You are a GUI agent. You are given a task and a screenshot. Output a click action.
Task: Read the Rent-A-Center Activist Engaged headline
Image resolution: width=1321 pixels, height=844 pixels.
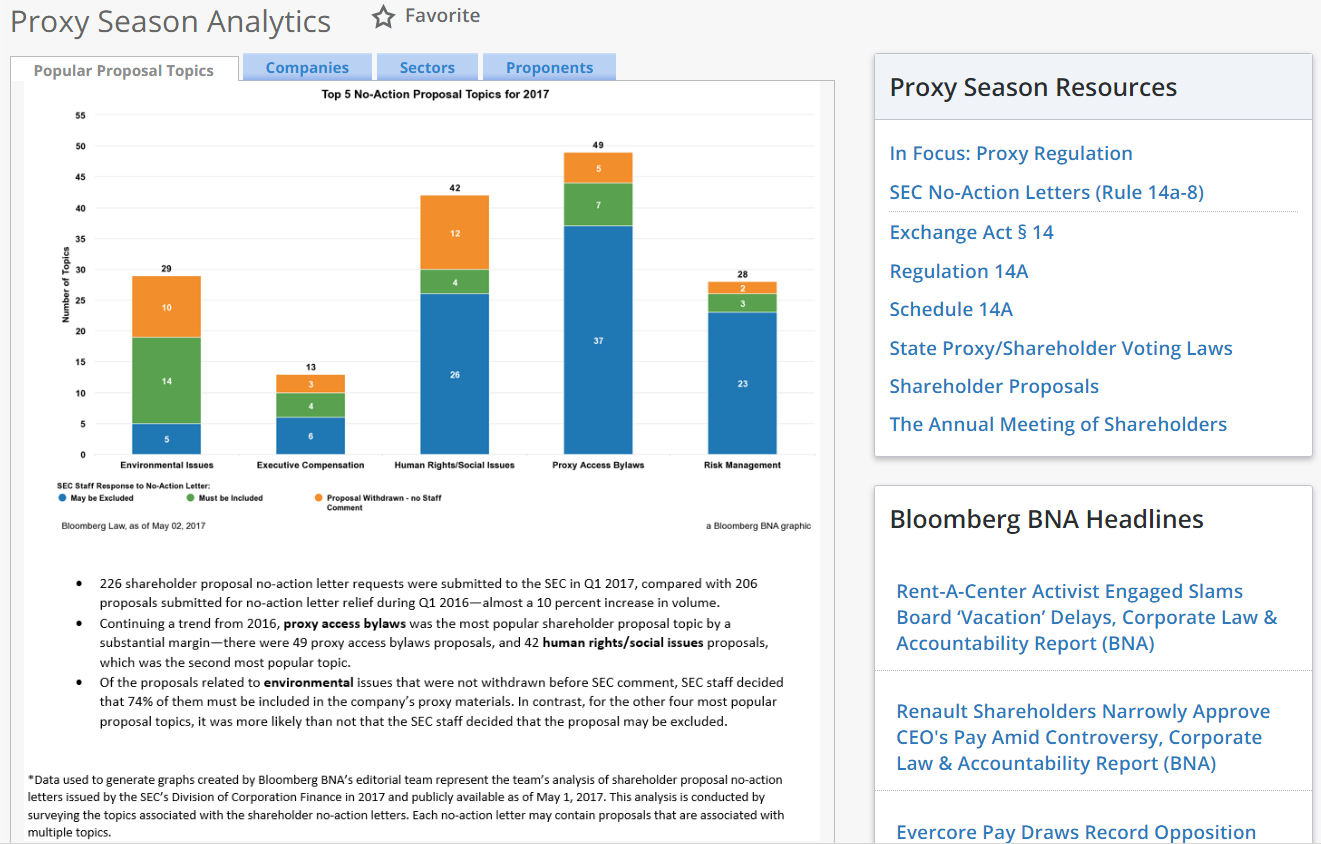[x=1086, y=617]
